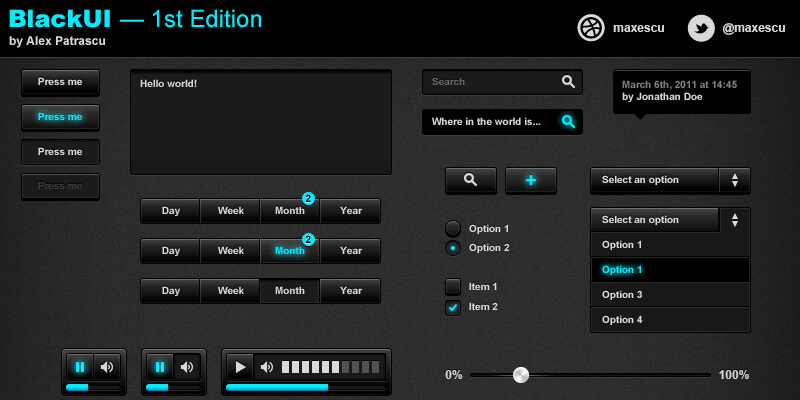Viewport: 800px width, 400px height.
Task: Choose the highlighted cyan Option 1 list entry
Action: pyautogui.click(x=670, y=270)
